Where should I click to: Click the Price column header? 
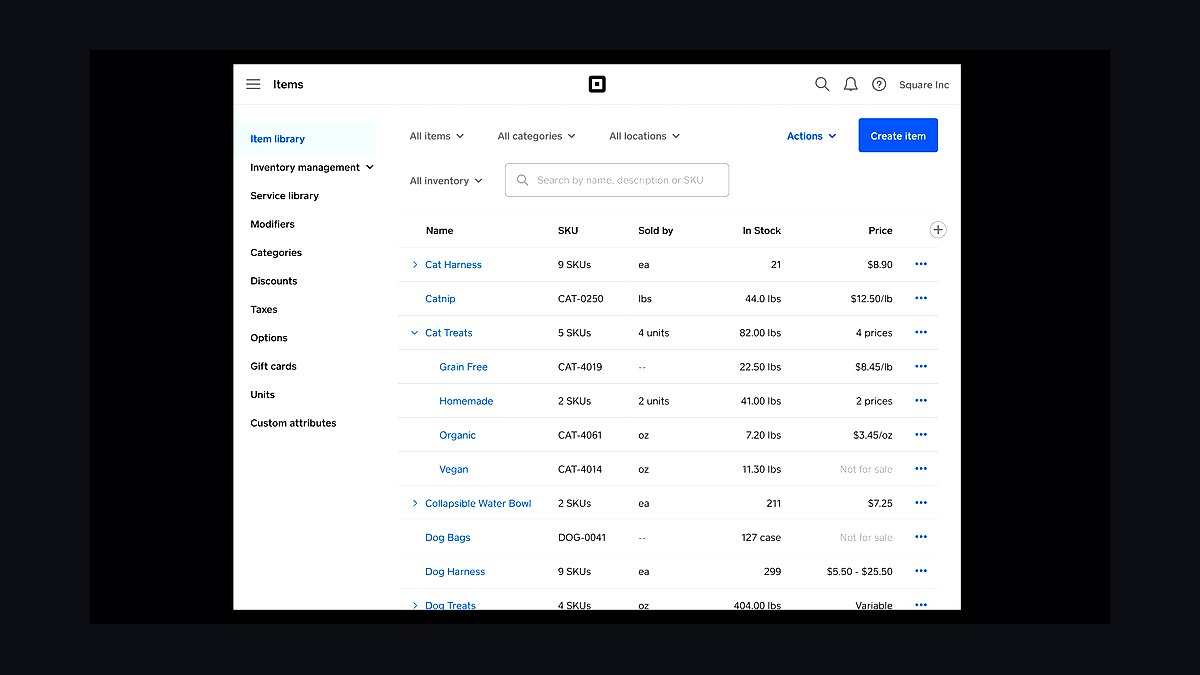[x=880, y=231]
